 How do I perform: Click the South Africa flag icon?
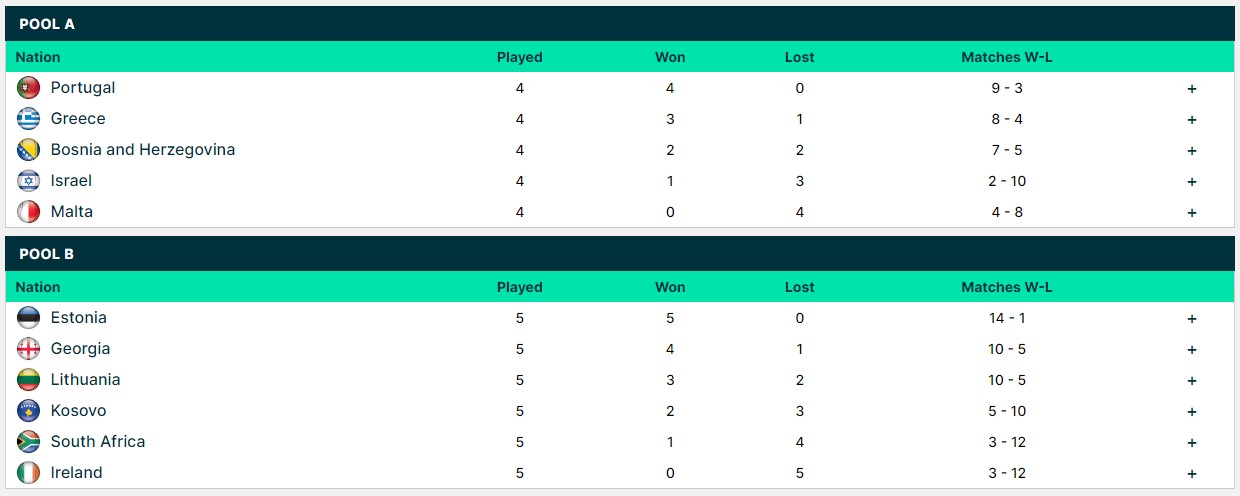pyautogui.click(x=29, y=442)
